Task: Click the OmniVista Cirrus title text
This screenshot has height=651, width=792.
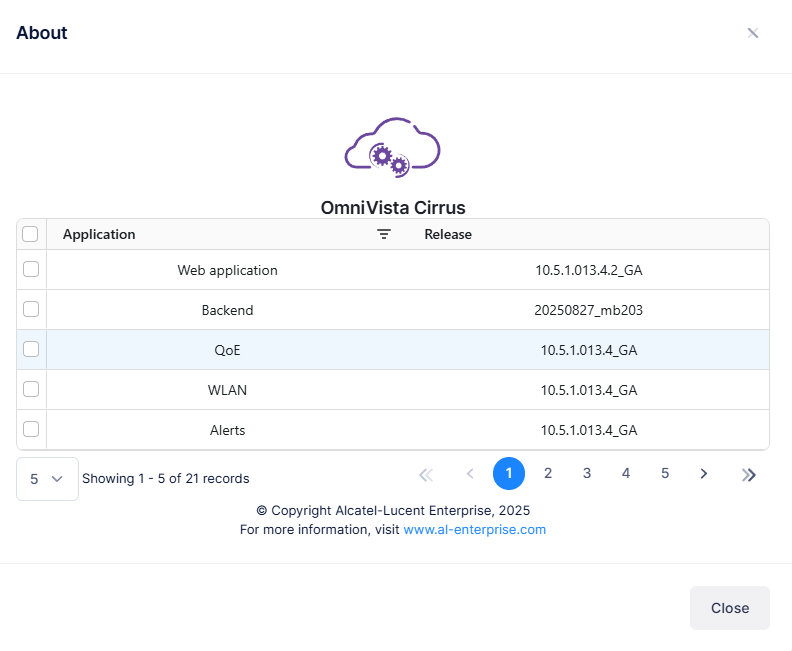Action: (393, 208)
